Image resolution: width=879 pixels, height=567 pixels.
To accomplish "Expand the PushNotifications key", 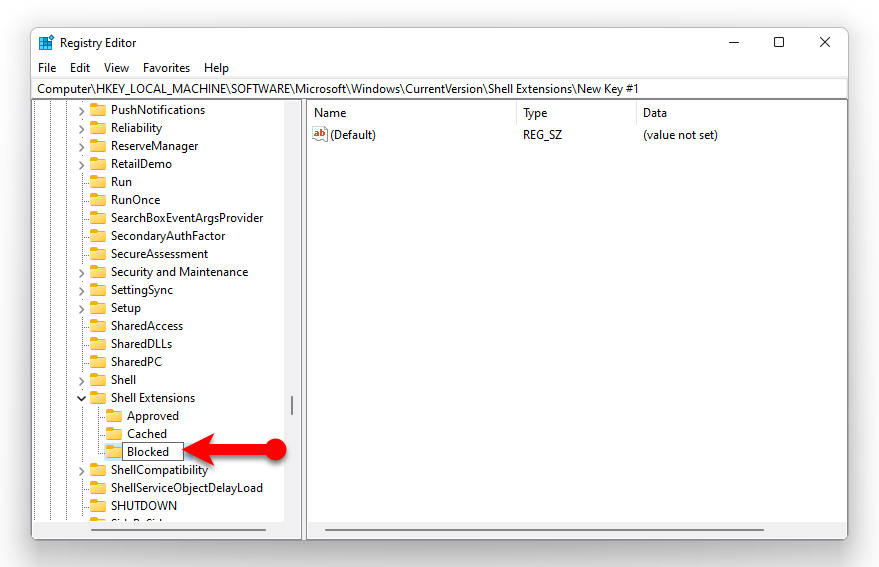I will click(81, 111).
